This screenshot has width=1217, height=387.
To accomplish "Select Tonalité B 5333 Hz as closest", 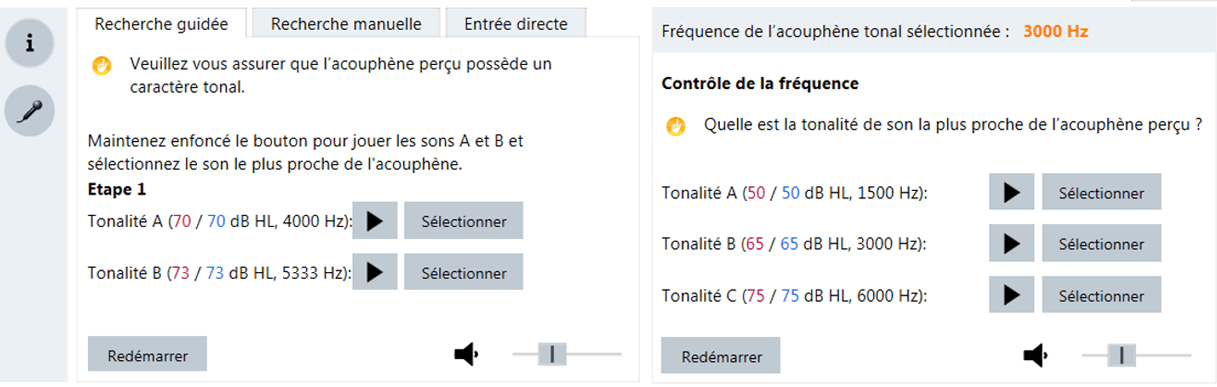I will (x=463, y=273).
